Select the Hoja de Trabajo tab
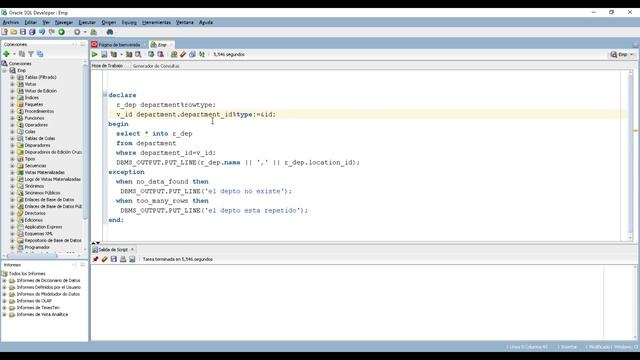This screenshot has width=640, height=360. pyautogui.click(x=107, y=66)
